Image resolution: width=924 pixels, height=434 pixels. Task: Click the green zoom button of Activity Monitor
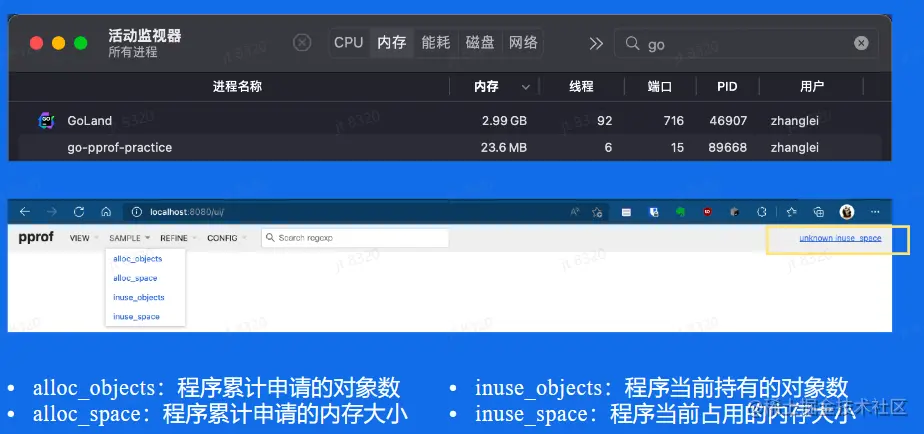click(81, 43)
